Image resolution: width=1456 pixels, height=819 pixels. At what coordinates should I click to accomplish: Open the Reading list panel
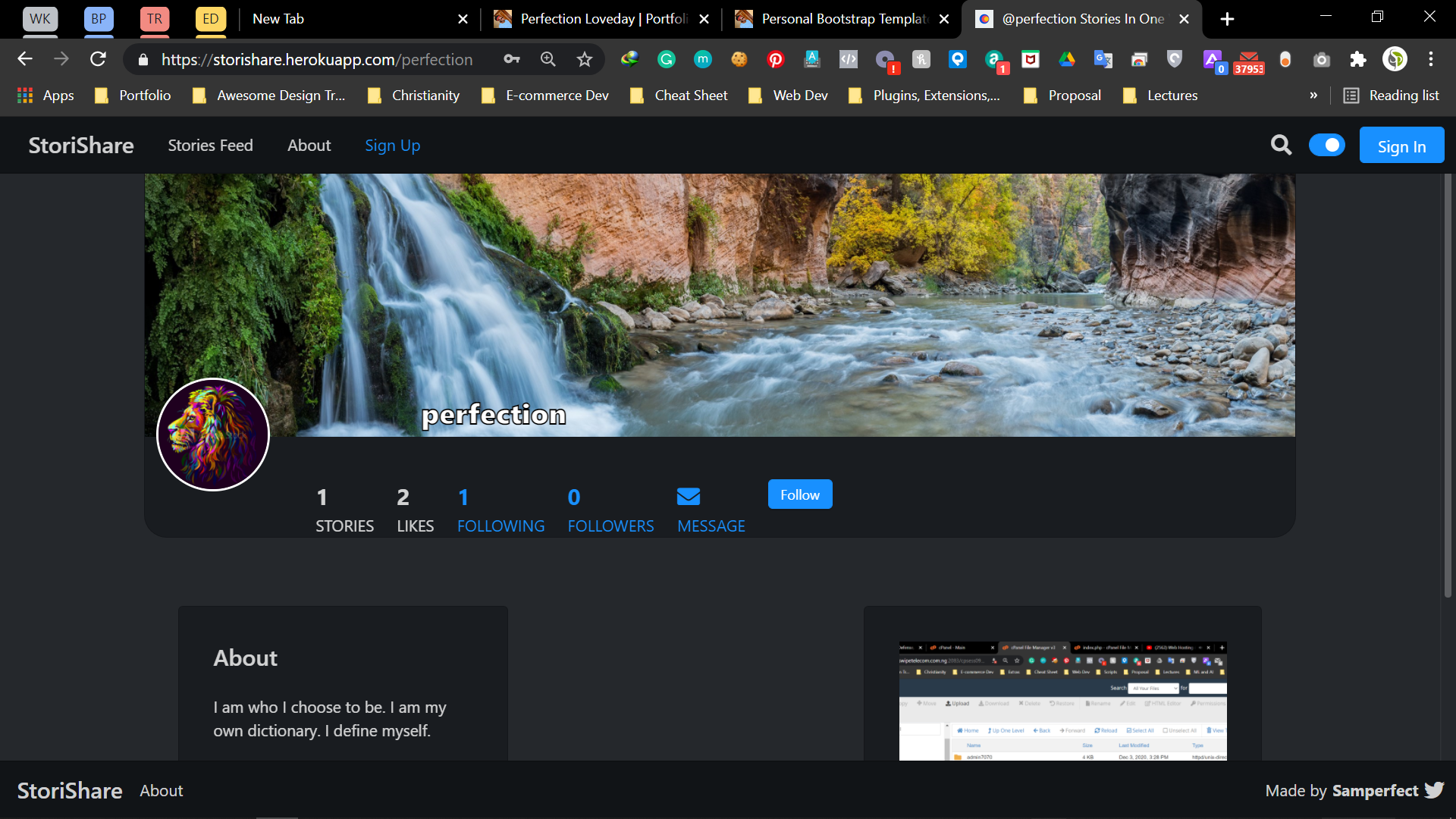[1392, 96]
